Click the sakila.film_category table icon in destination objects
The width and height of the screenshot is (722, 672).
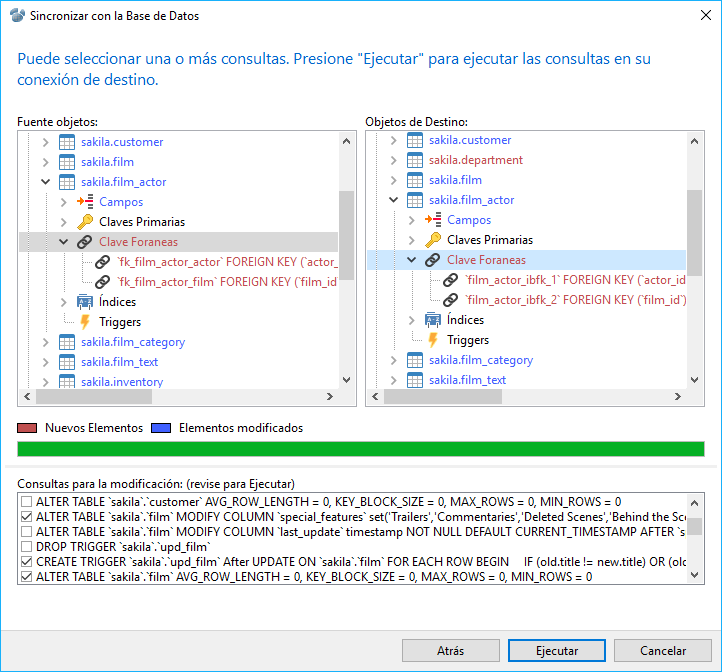pos(415,360)
